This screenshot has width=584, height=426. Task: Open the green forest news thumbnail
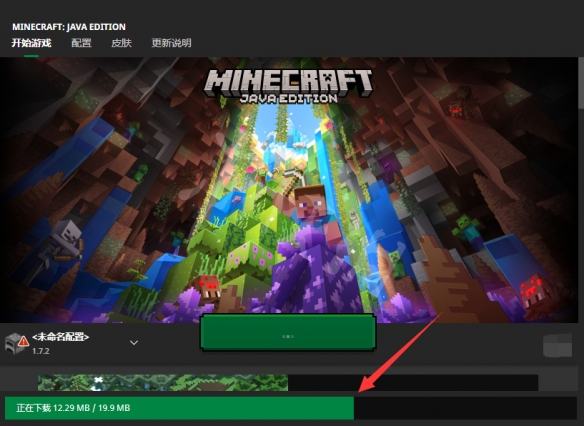pyautogui.click(x=163, y=382)
